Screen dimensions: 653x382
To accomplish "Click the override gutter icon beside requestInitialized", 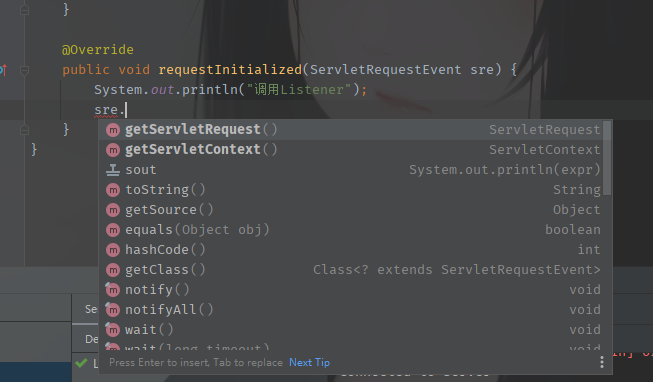I will 3,70.
